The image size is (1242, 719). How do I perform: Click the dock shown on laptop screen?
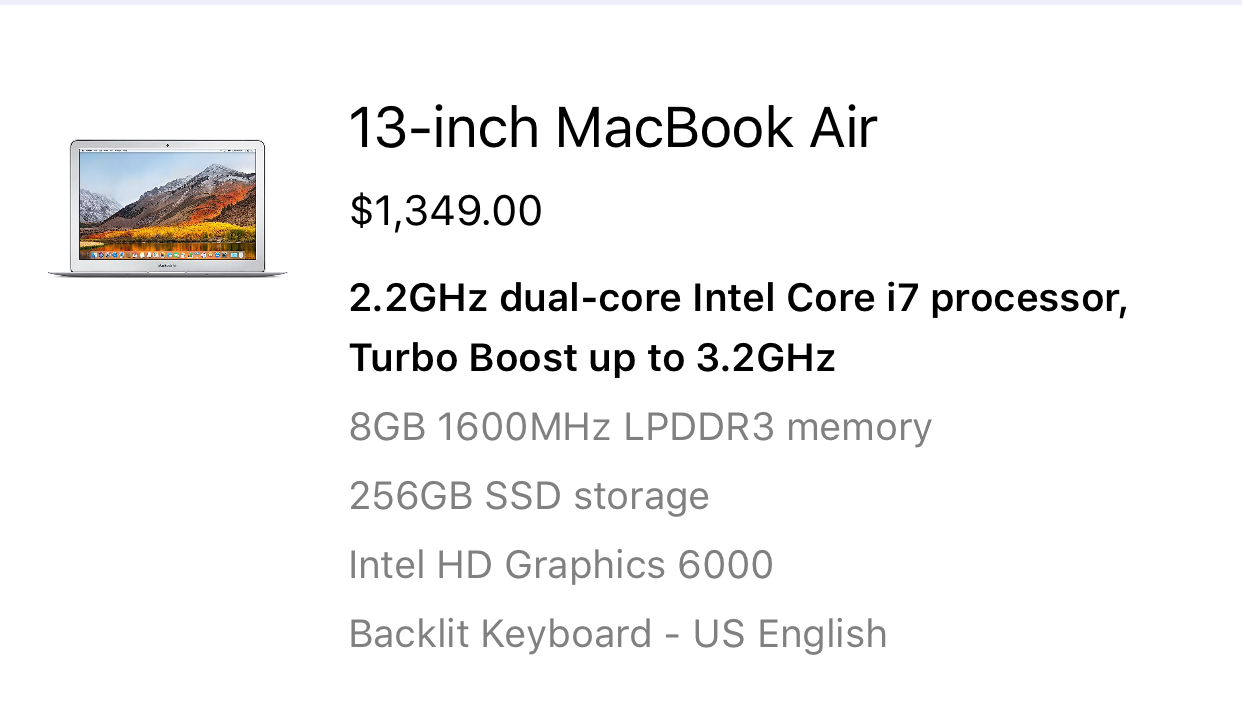point(167,255)
